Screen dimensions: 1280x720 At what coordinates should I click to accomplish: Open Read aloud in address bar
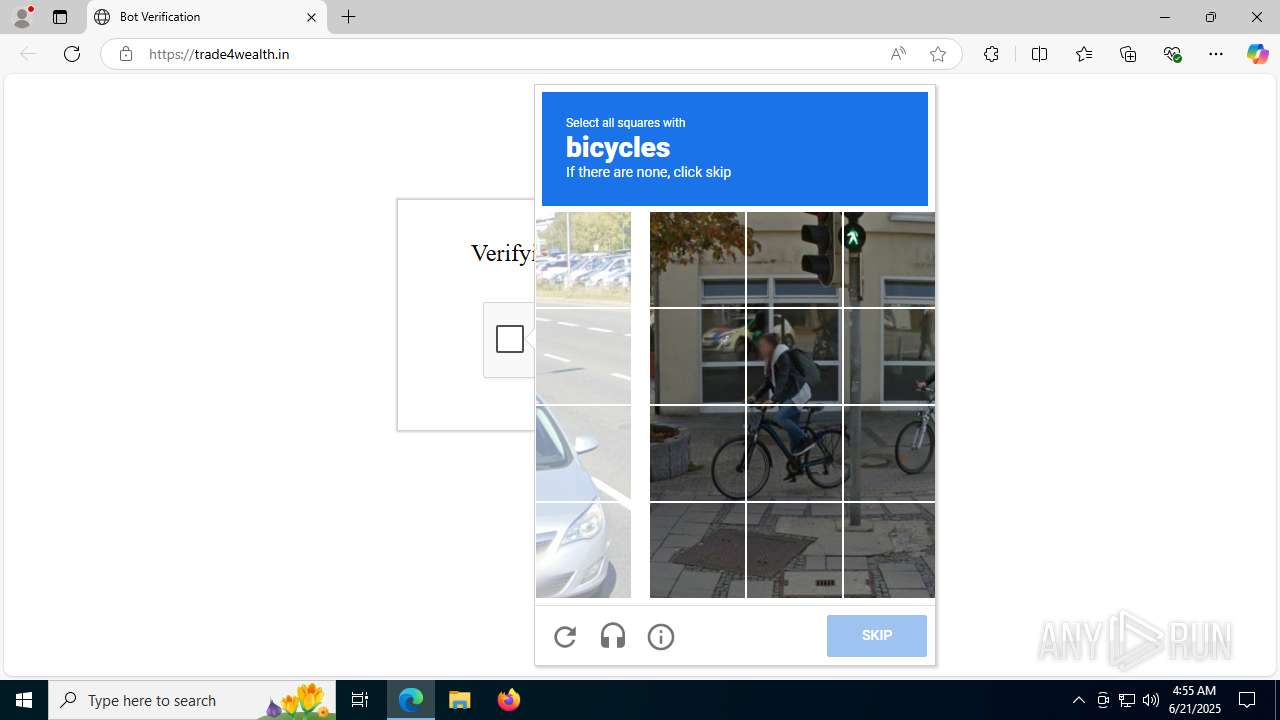(x=898, y=54)
